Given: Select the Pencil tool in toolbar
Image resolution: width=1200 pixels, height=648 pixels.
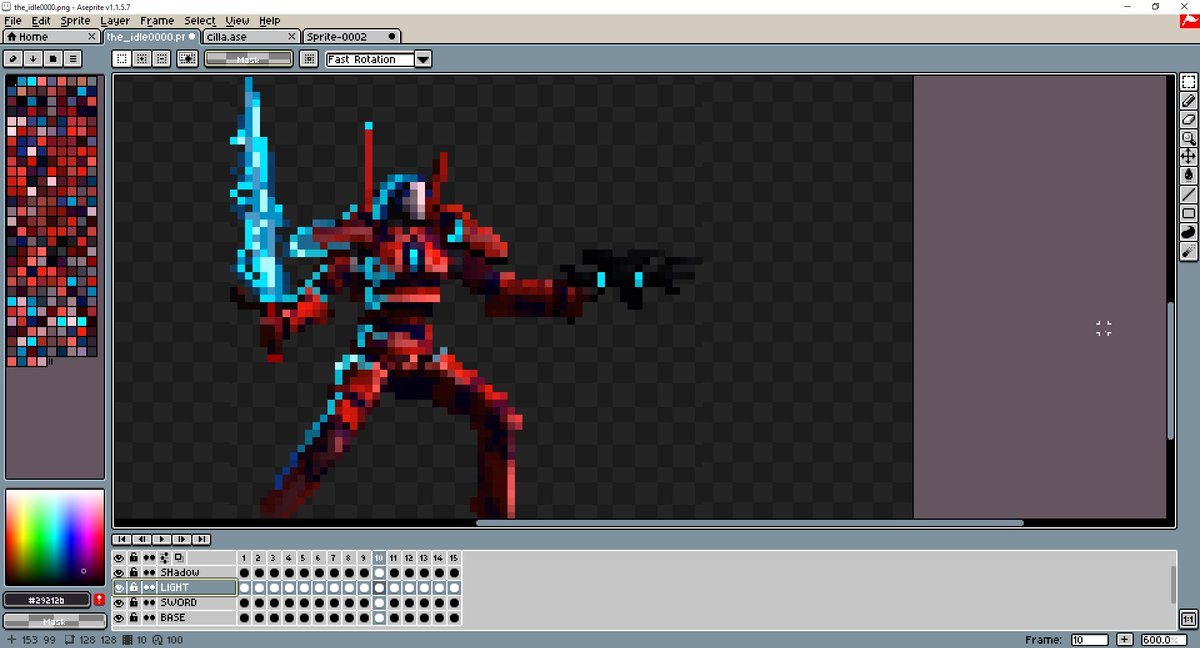Looking at the screenshot, I should 1188,101.
